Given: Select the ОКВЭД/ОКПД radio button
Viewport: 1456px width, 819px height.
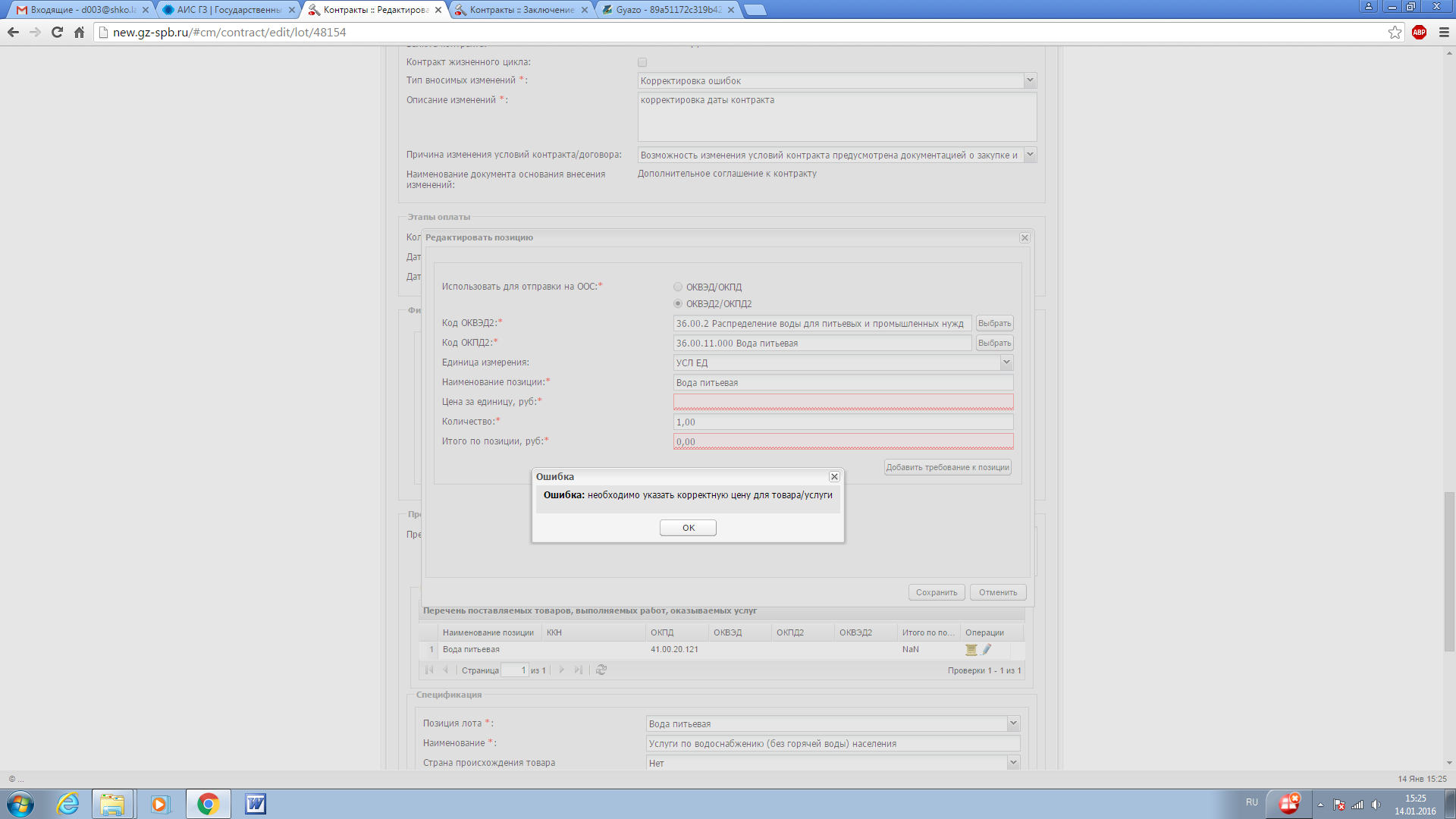Looking at the screenshot, I should (x=678, y=287).
